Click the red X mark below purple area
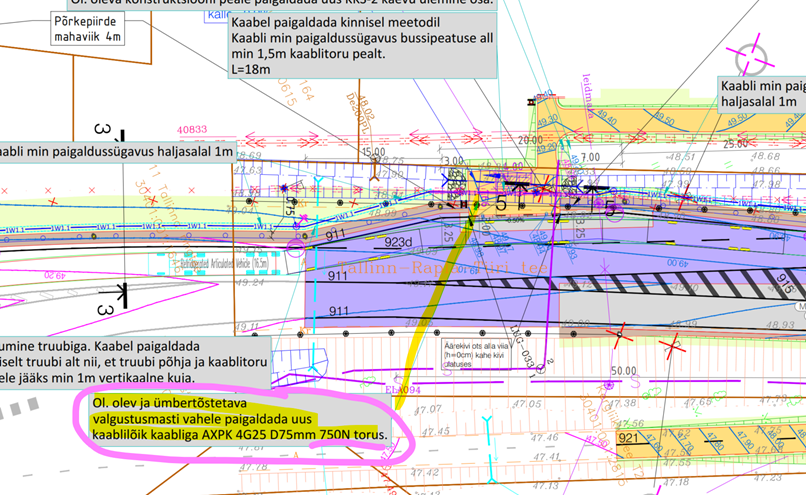This screenshot has width=807, height=496. 622,331
